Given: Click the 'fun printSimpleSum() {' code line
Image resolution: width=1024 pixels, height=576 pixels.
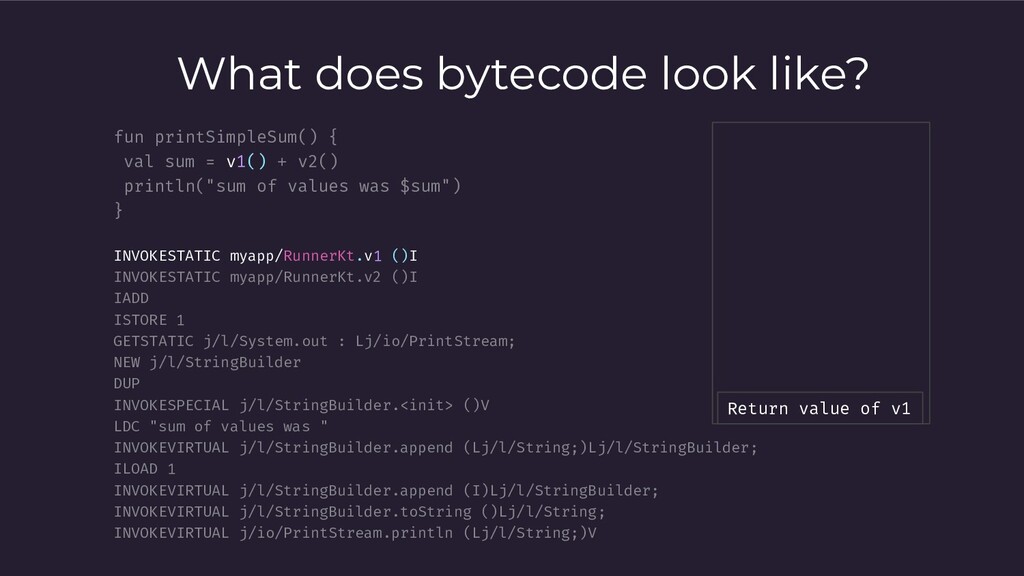Looking at the screenshot, I should 225,137.
